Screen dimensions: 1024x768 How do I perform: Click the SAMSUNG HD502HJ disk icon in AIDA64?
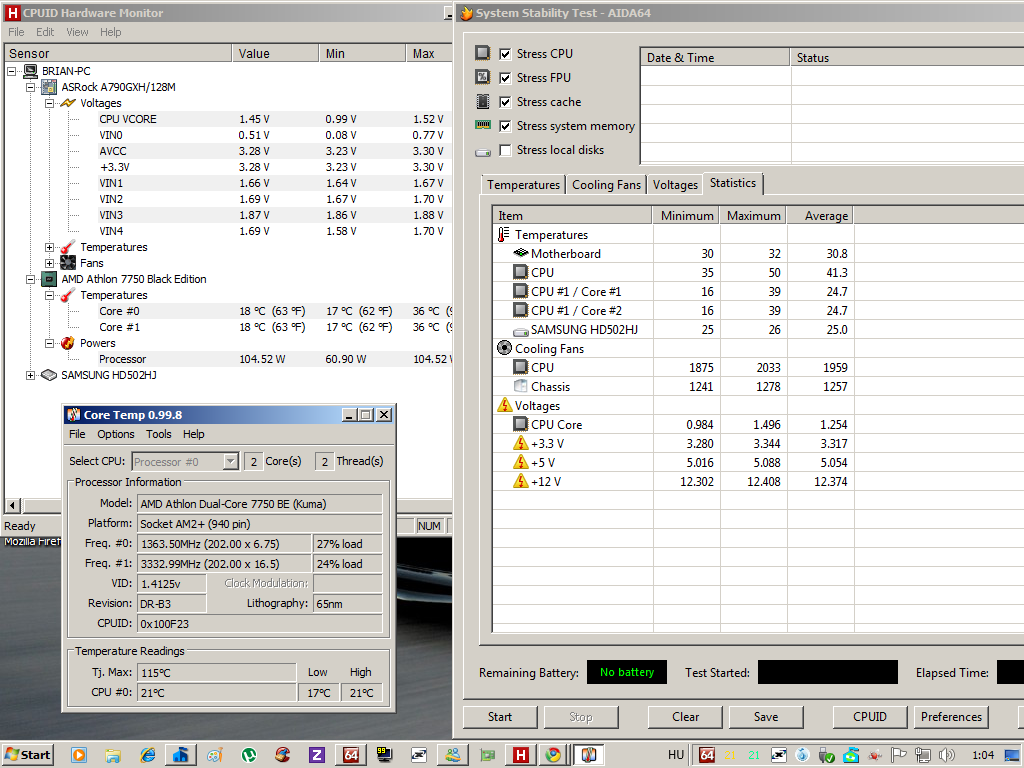click(520, 330)
